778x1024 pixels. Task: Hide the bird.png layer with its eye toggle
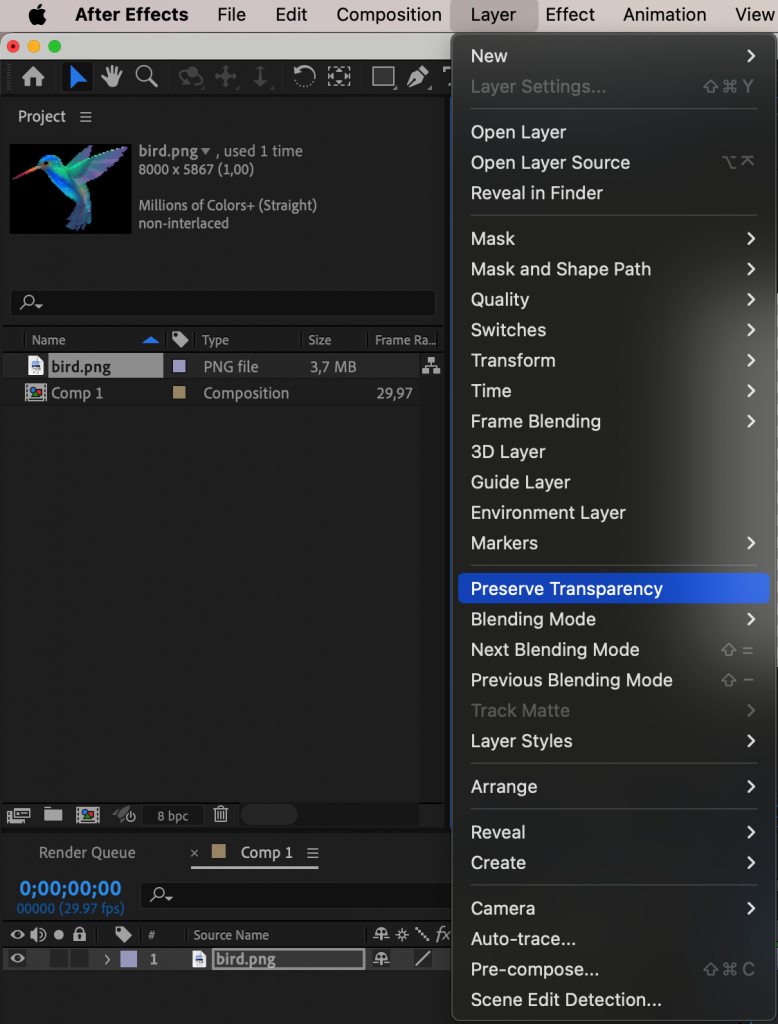pos(16,958)
